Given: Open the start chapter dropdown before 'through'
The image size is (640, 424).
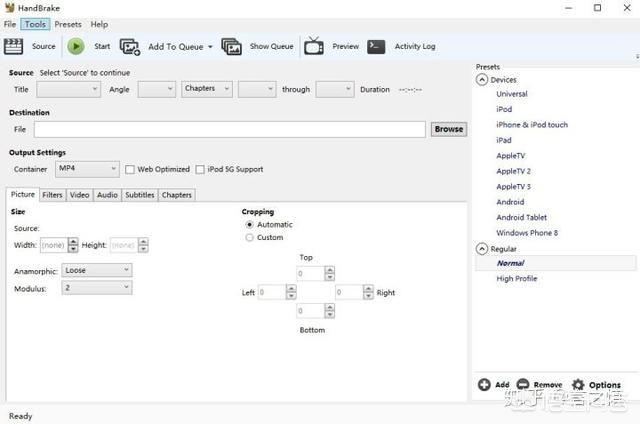Looking at the screenshot, I should tap(257, 89).
